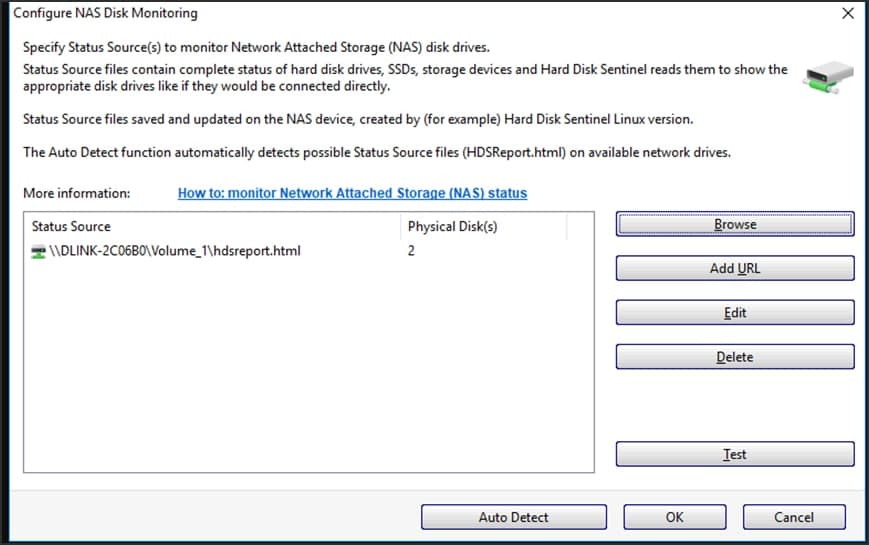
Task: Delete the selected status source
Action: click(x=735, y=357)
